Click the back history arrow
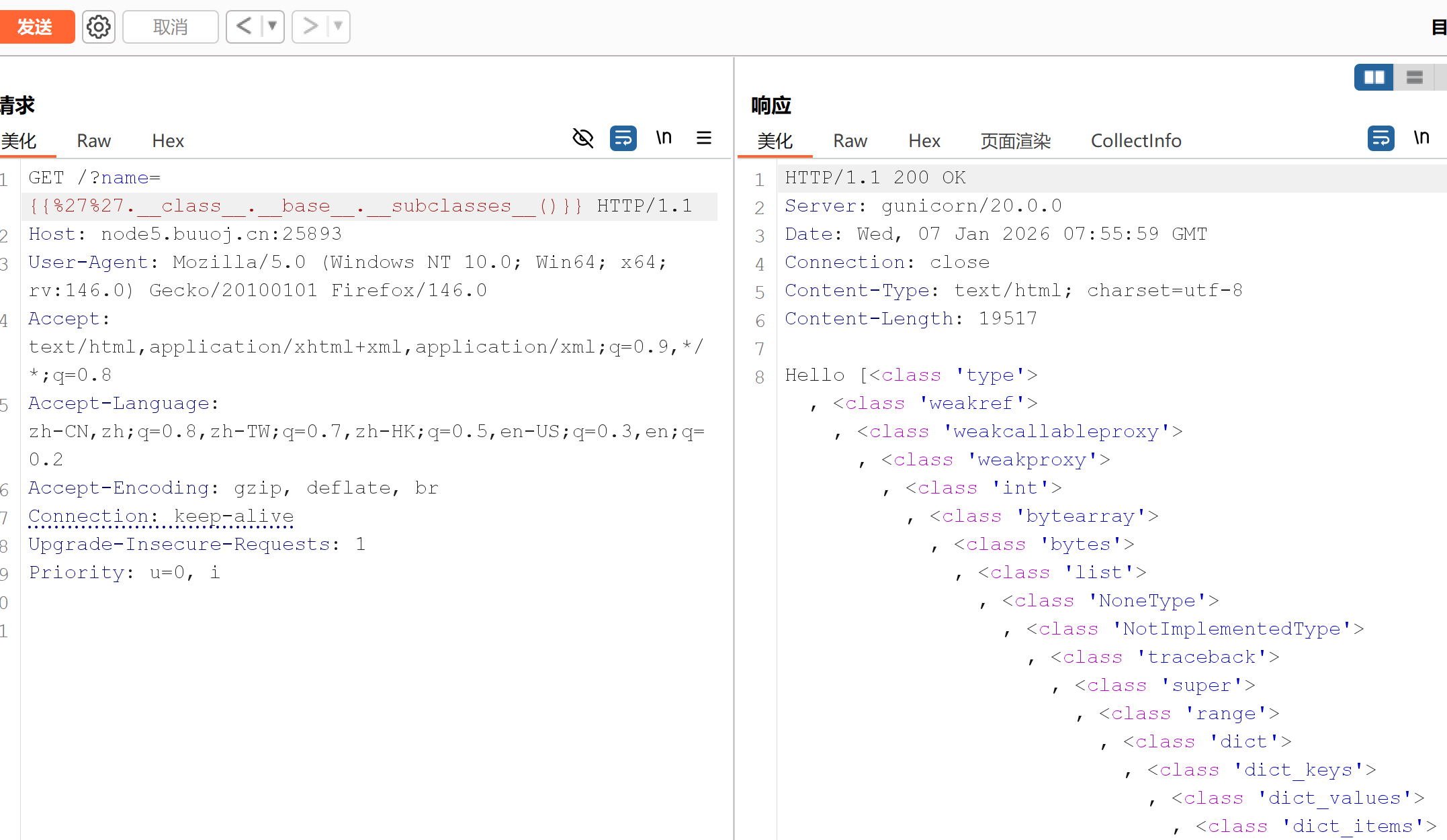The image size is (1447, 840). [x=244, y=27]
